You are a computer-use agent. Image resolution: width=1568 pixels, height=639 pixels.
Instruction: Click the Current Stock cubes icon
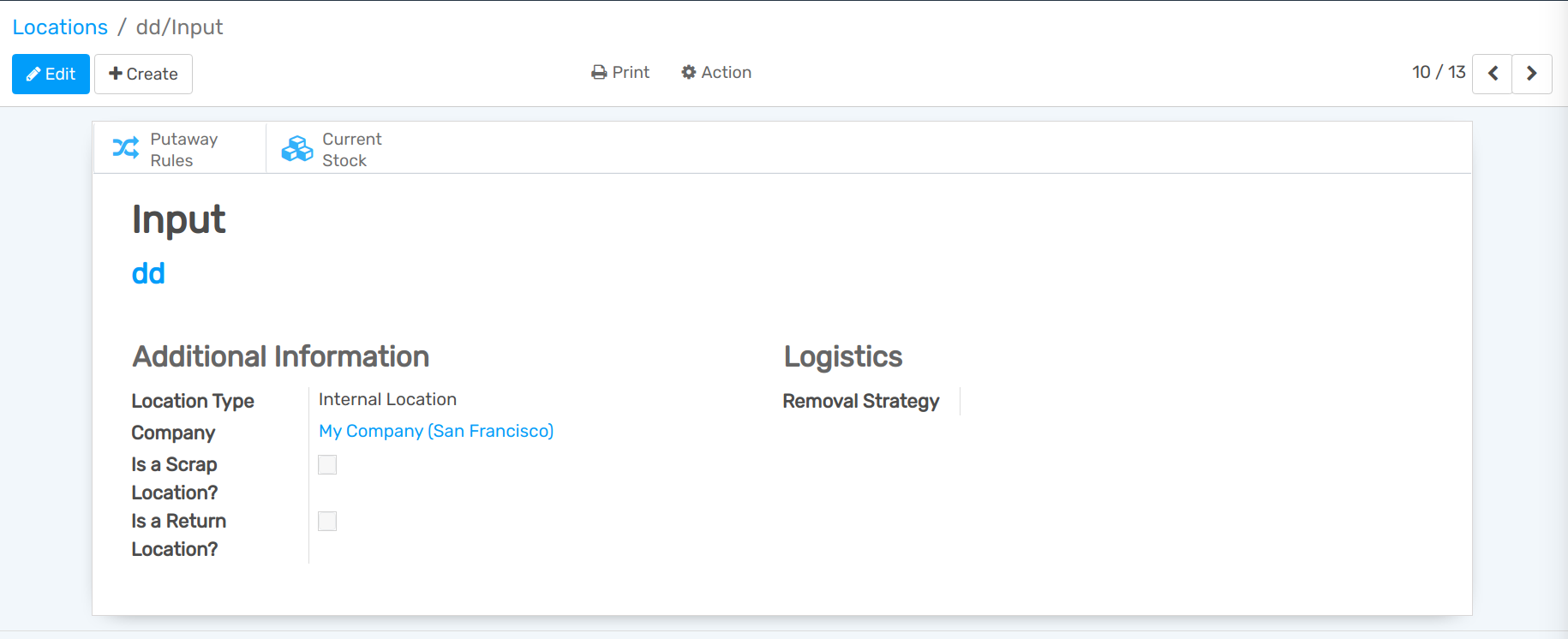[x=297, y=148]
